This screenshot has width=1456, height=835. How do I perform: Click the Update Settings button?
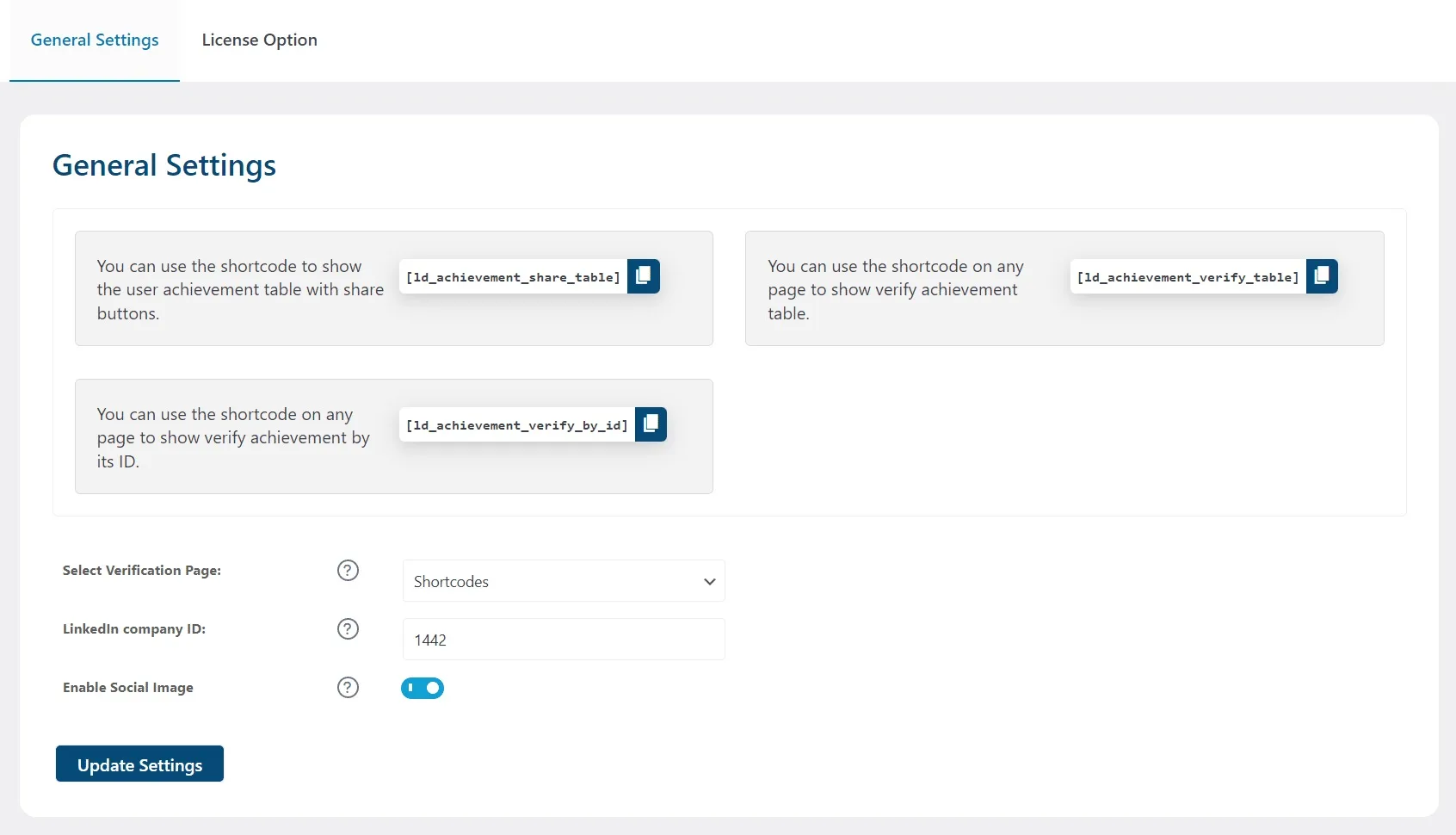point(139,764)
